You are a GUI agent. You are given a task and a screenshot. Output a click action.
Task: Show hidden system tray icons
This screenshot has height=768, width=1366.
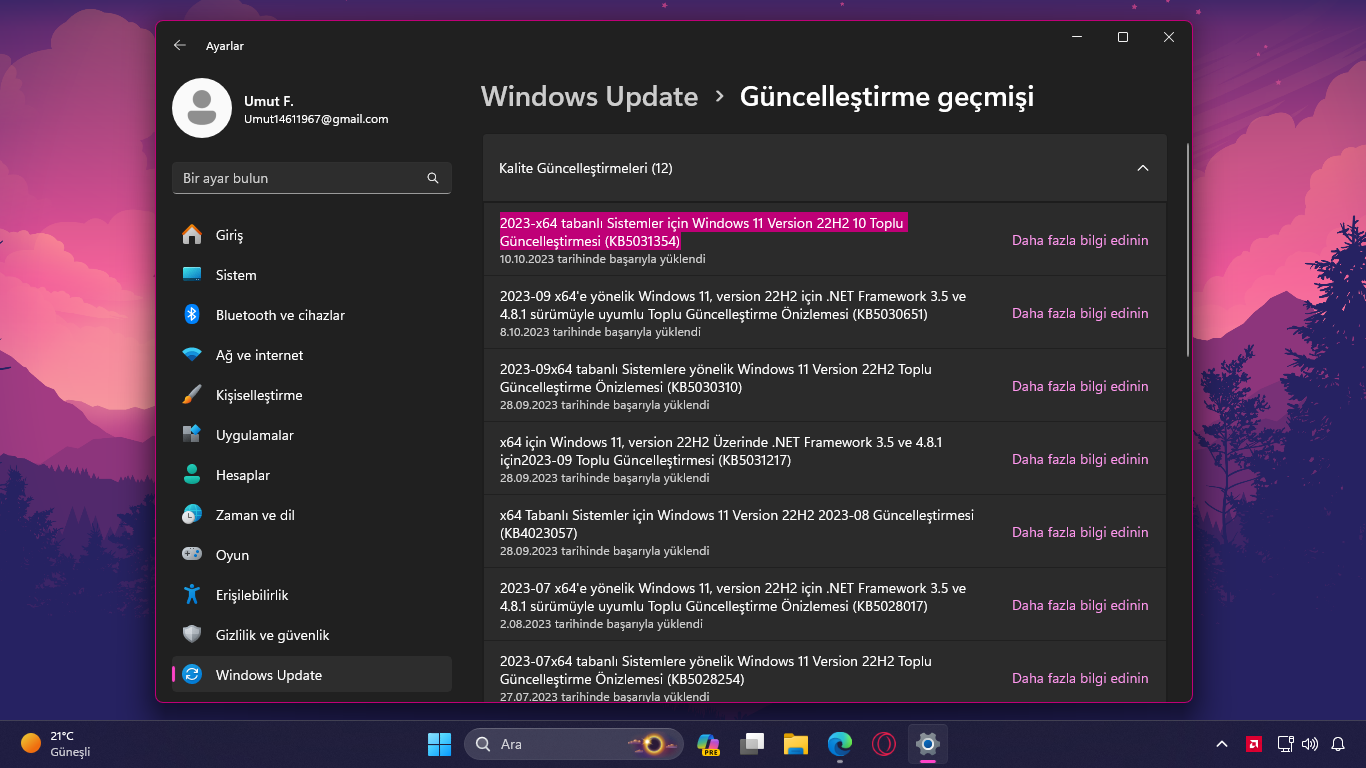[x=1222, y=744]
